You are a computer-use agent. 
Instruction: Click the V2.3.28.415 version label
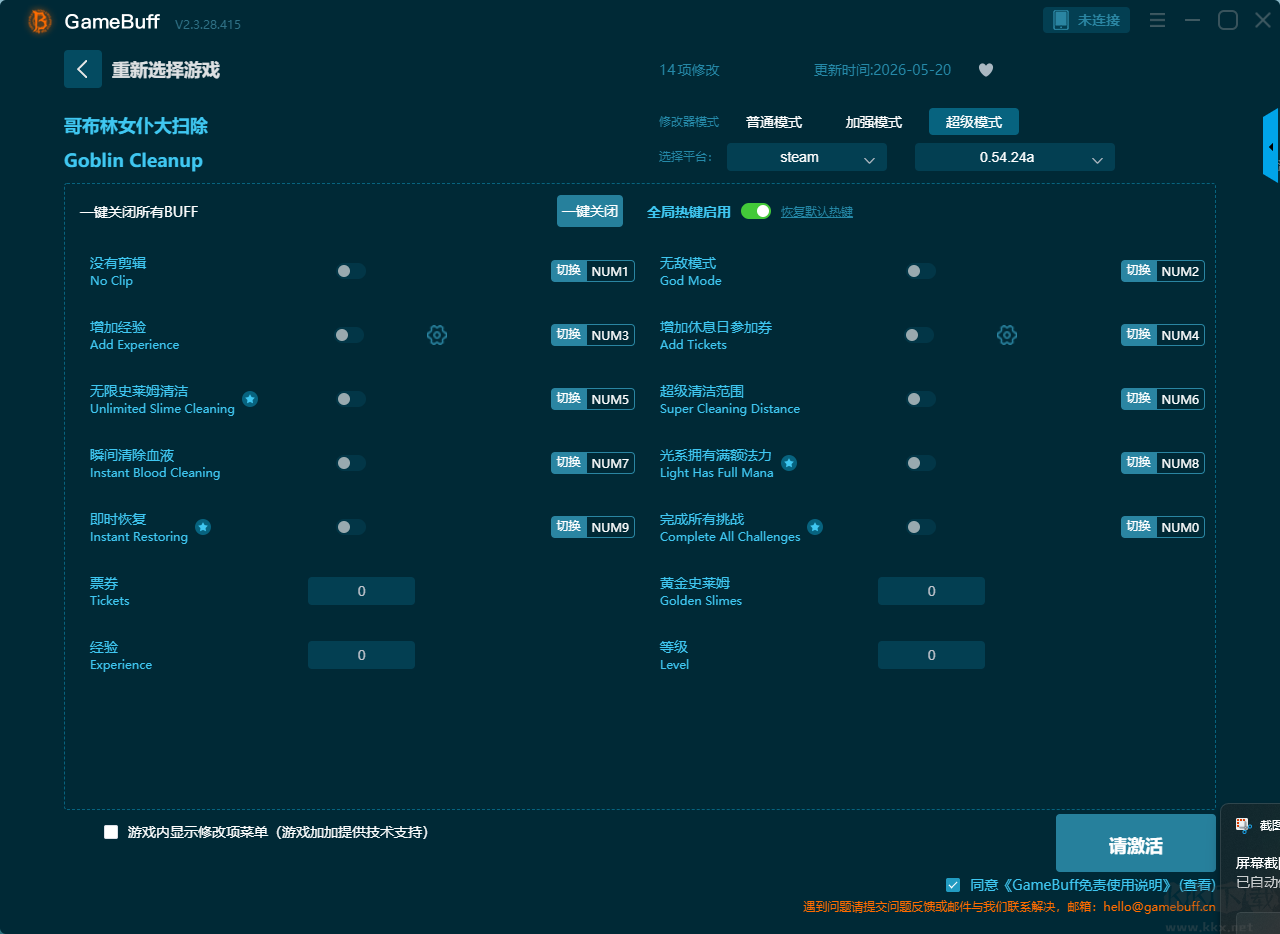point(208,24)
